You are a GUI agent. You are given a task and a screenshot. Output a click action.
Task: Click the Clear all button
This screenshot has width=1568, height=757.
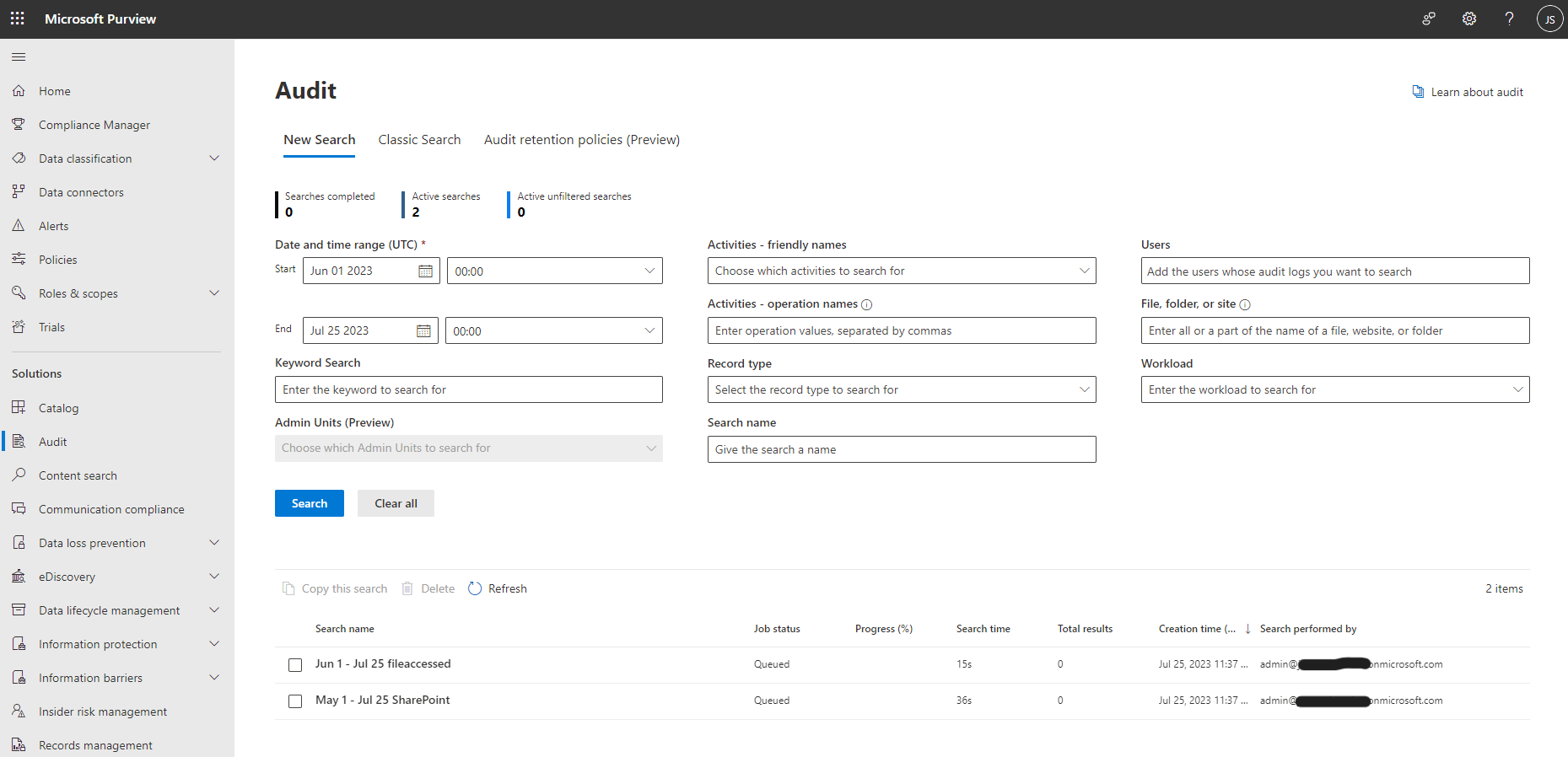coord(396,503)
